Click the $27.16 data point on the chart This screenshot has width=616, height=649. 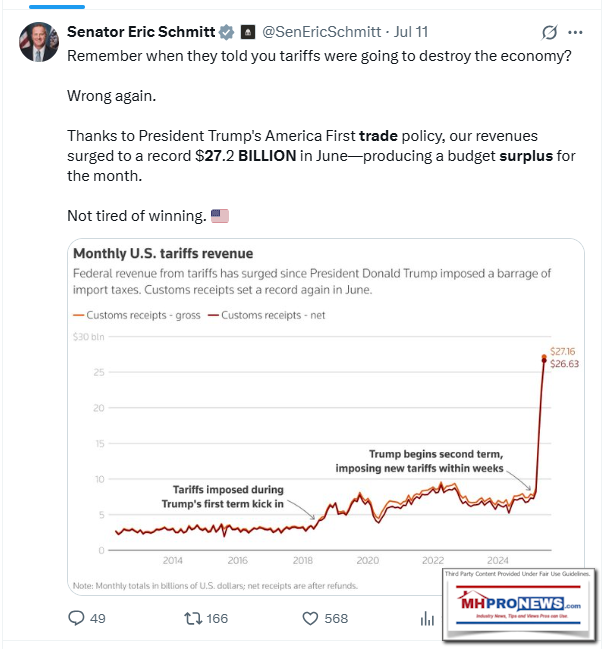[x=543, y=357]
